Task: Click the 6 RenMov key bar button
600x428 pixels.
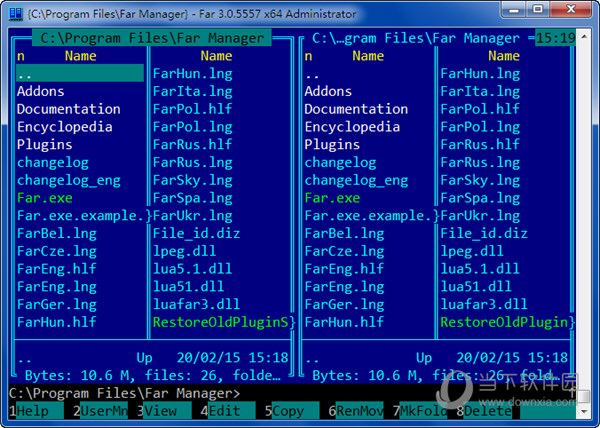Action: click(x=356, y=411)
